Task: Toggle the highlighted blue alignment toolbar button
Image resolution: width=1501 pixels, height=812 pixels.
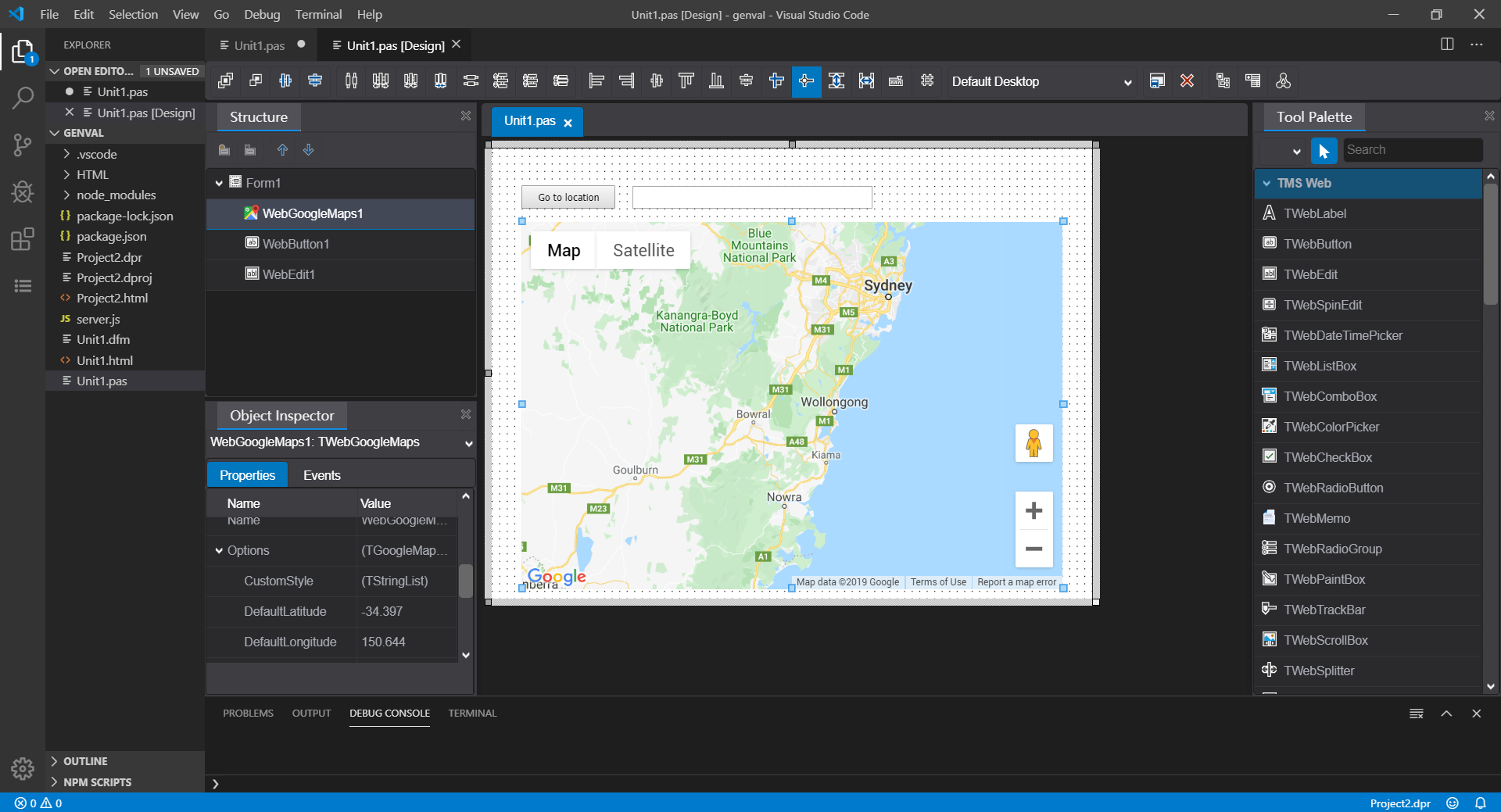Action: pyautogui.click(x=806, y=80)
